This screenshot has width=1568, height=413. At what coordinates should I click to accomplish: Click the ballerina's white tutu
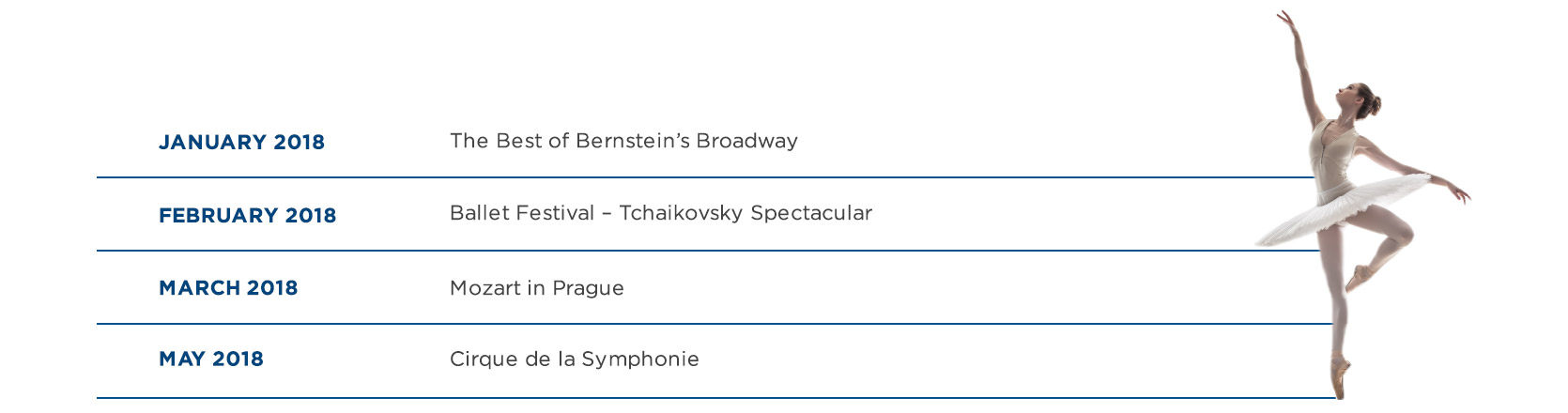point(1343,206)
